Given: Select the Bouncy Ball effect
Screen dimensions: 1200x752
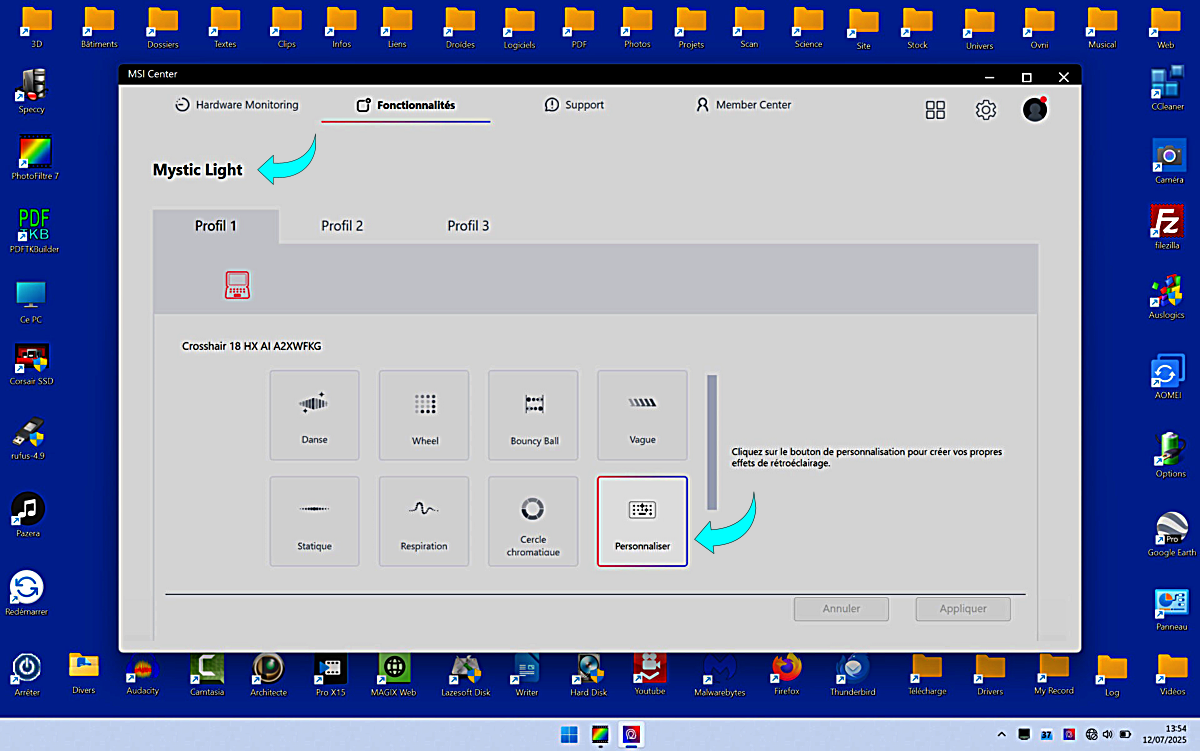Looking at the screenshot, I should coord(533,415).
